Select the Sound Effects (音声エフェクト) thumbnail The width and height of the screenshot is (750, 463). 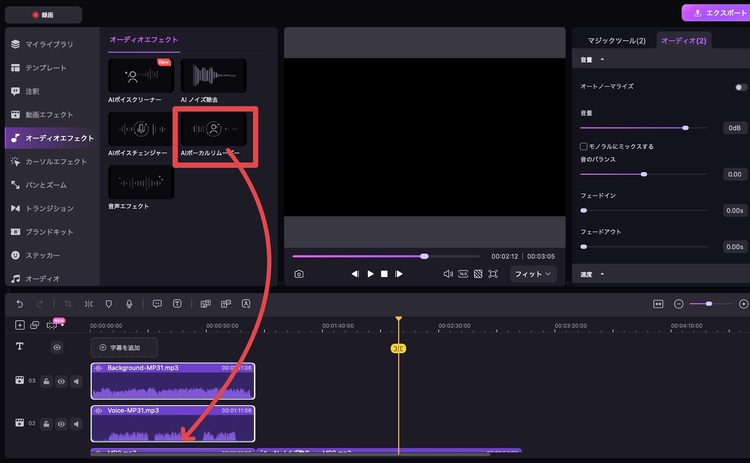tap(141, 182)
